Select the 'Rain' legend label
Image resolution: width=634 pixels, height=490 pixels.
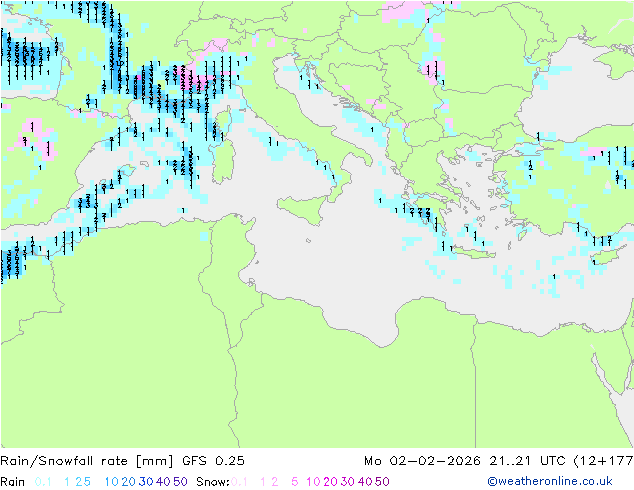pyautogui.click(x=13, y=482)
